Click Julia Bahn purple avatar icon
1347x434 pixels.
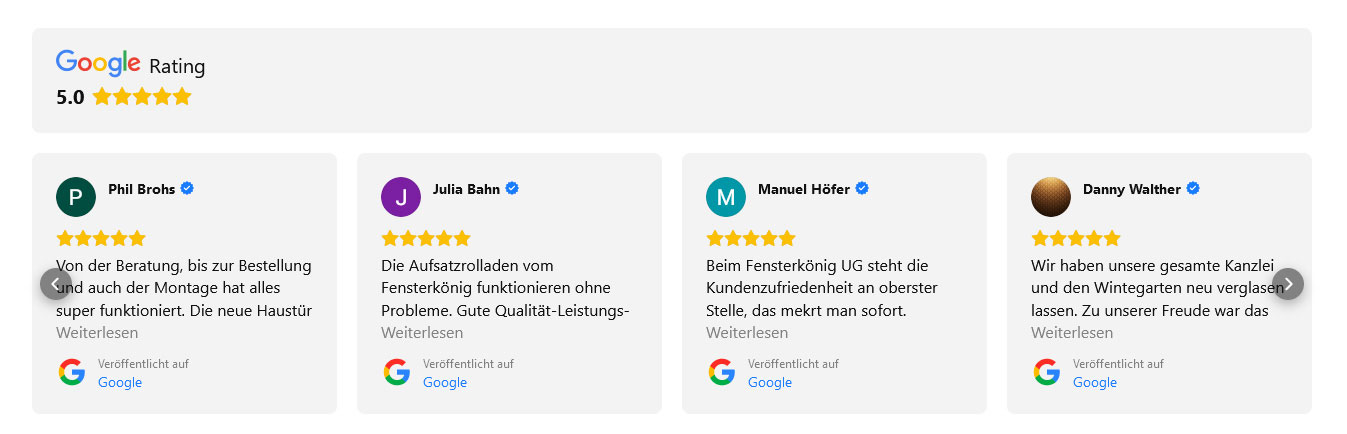[401, 197]
